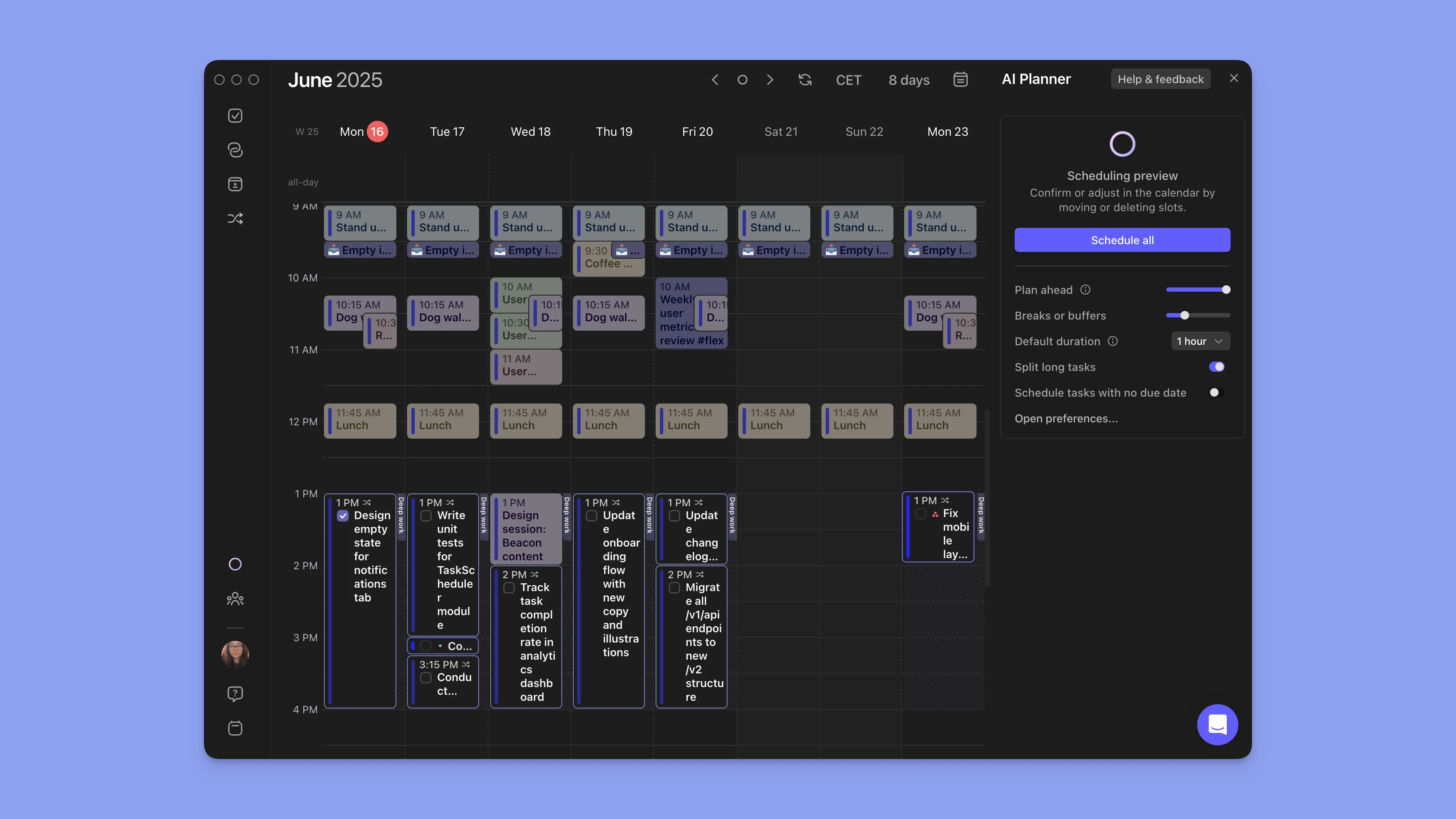Open the calendar list icon near 8 days
The height and width of the screenshot is (819, 1456).
click(x=960, y=80)
